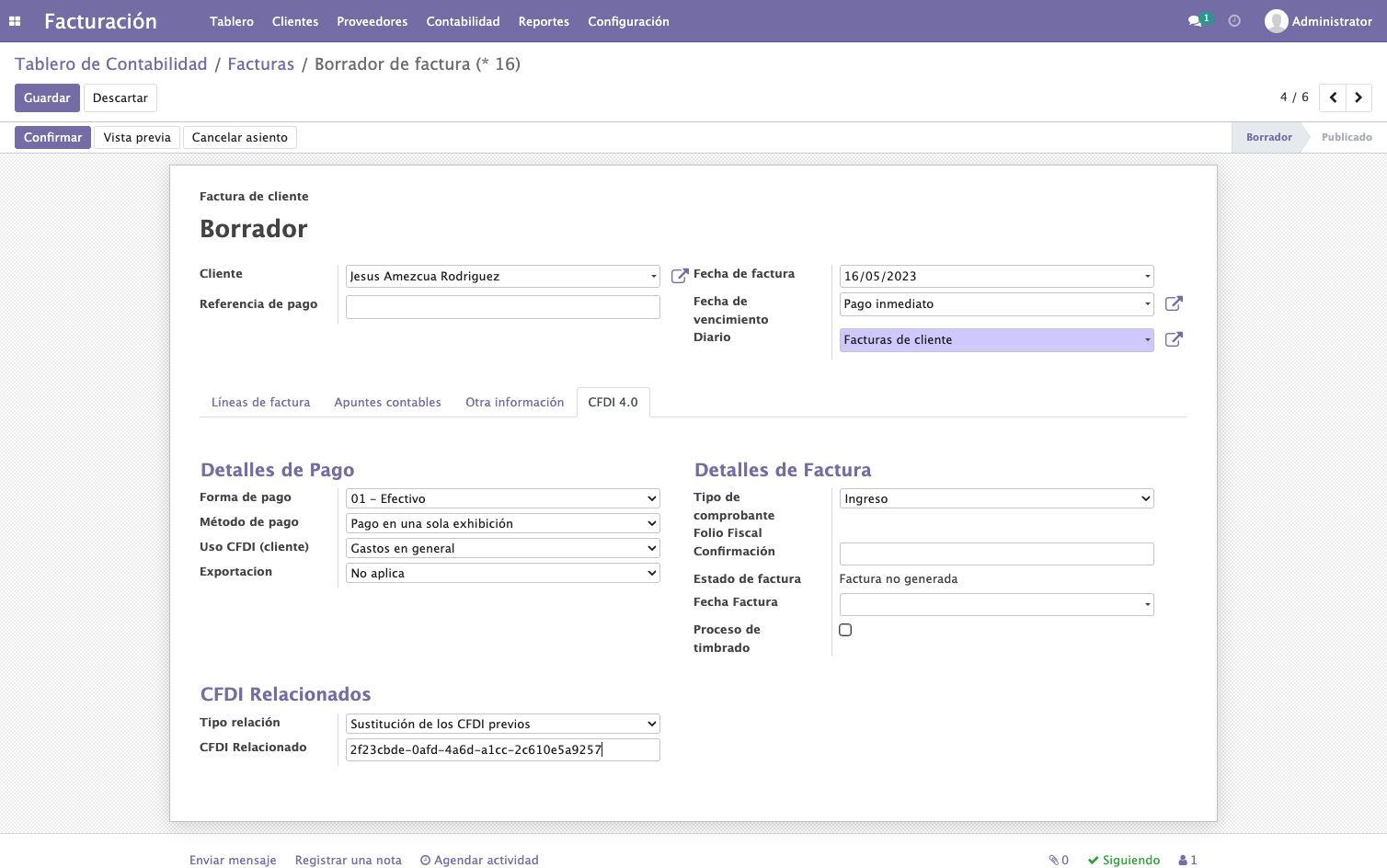
Task: Click the Publicado status stage
Action: coord(1347,137)
